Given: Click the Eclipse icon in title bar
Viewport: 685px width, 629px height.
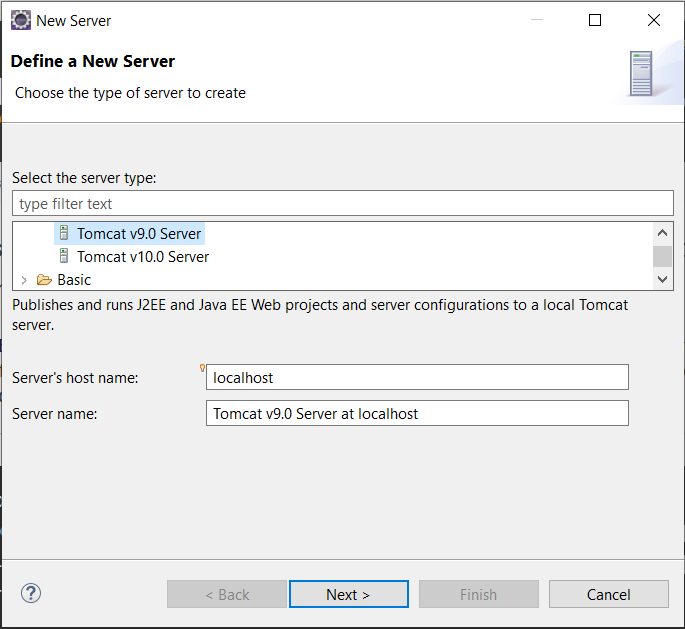Looking at the screenshot, I should (21, 20).
